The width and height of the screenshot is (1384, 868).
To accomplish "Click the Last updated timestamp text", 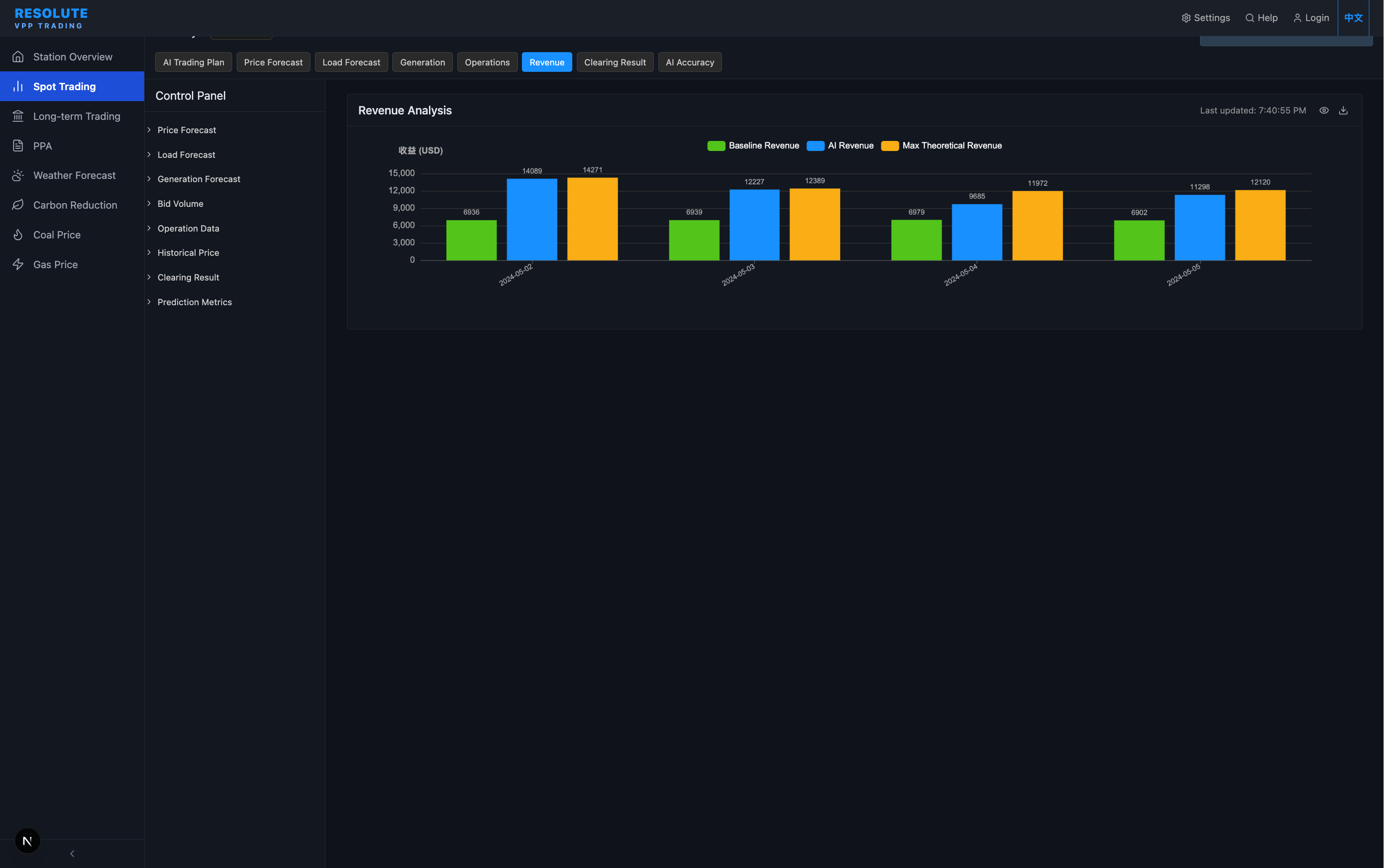I will coord(1253,110).
